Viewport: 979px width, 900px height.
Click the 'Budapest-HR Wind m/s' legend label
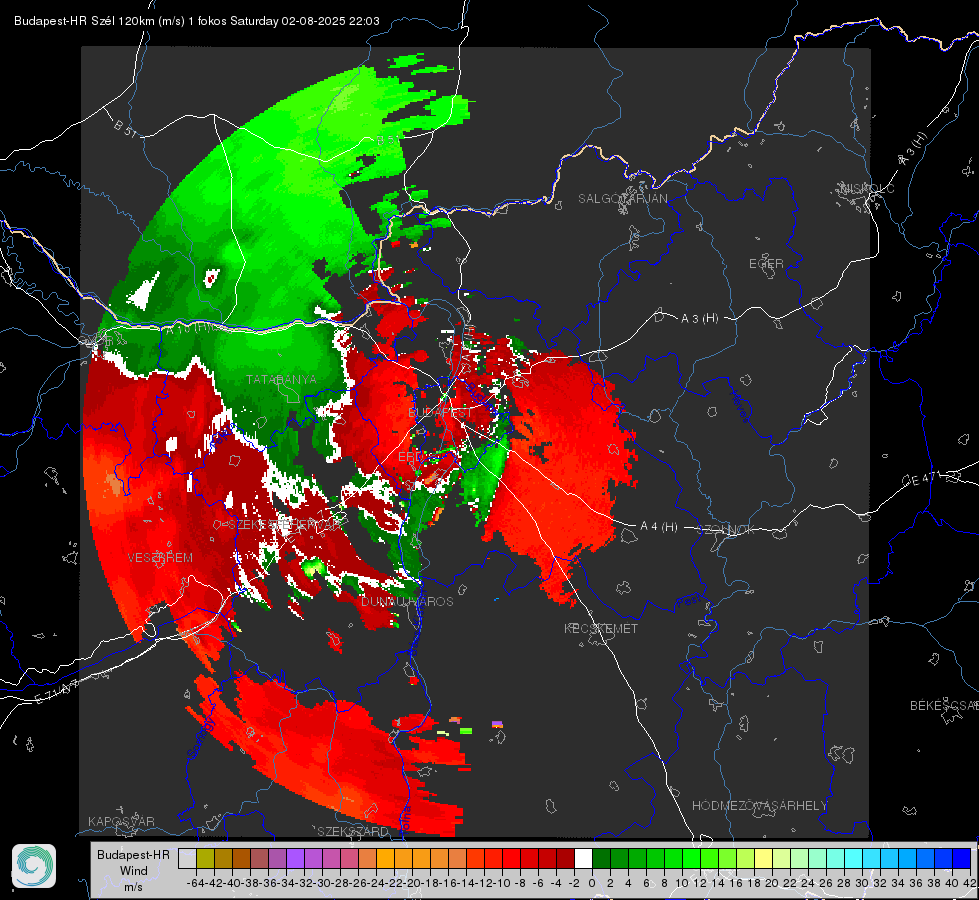click(x=133, y=871)
